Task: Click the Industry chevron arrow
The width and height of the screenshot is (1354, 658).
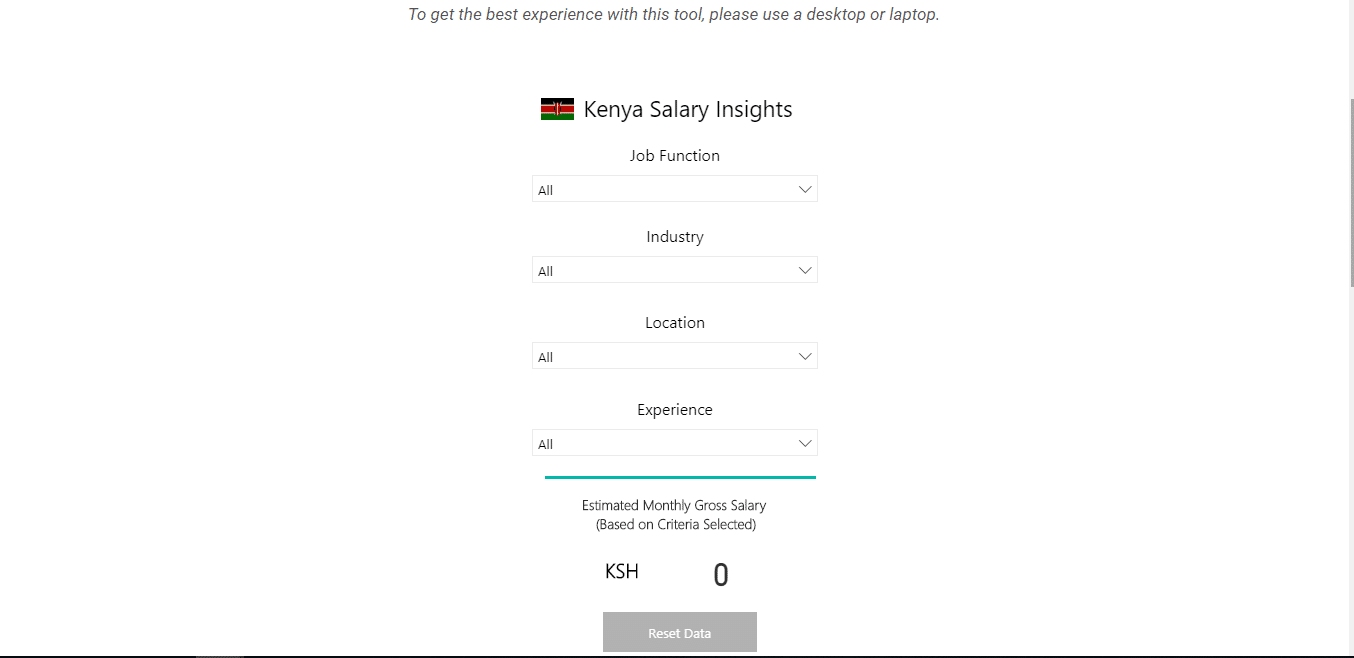Action: pos(805,270)
